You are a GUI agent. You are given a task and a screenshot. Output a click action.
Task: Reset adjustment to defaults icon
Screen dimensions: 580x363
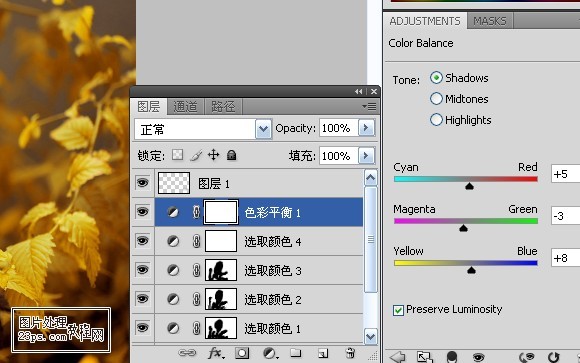[553, 357]
